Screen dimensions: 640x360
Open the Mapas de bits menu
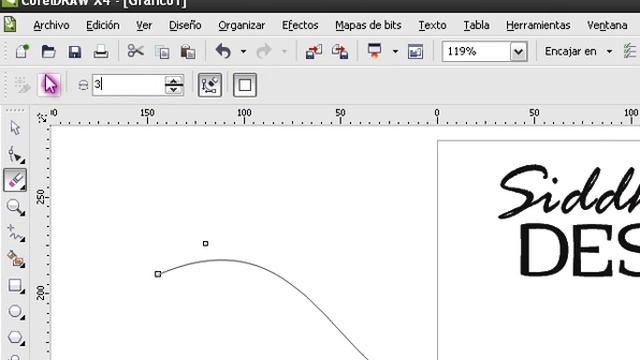point(368,25)
